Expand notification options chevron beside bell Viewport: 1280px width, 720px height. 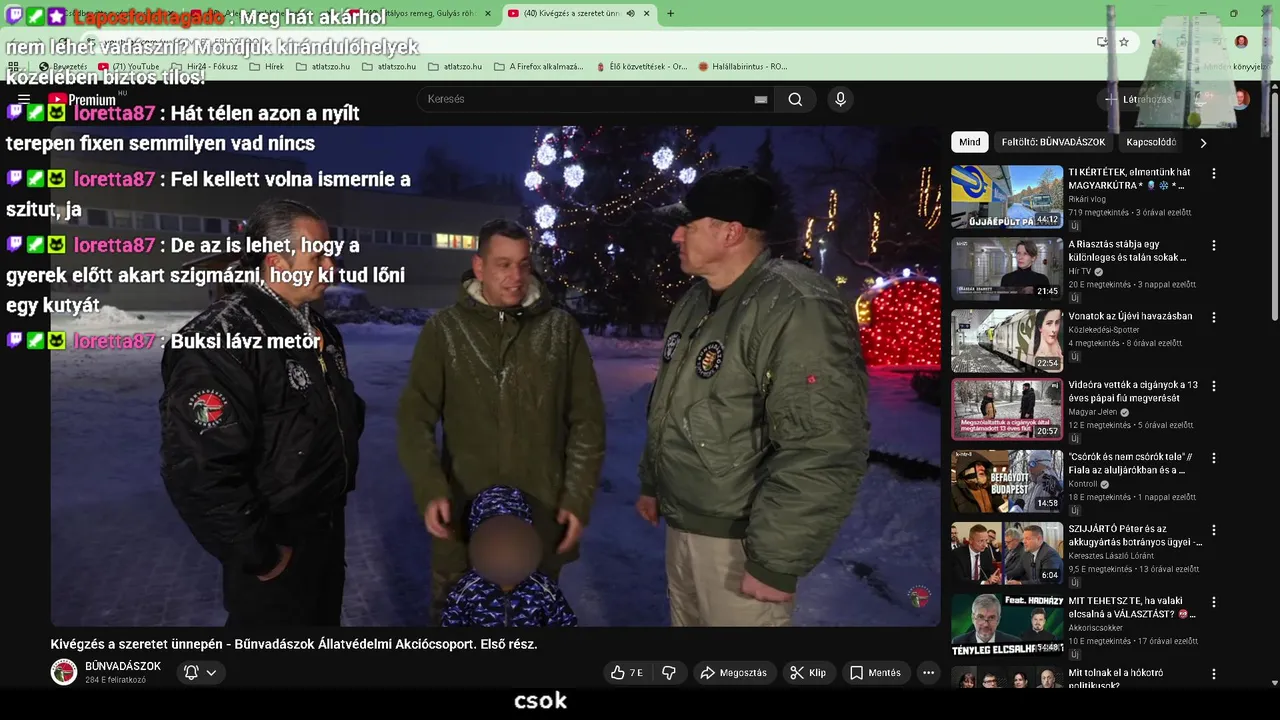[211, 673]
